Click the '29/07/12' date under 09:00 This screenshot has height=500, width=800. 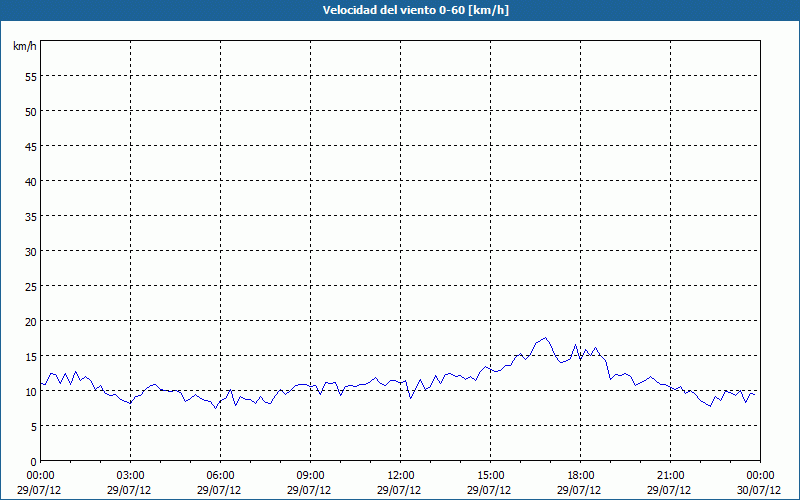(309, 490)
